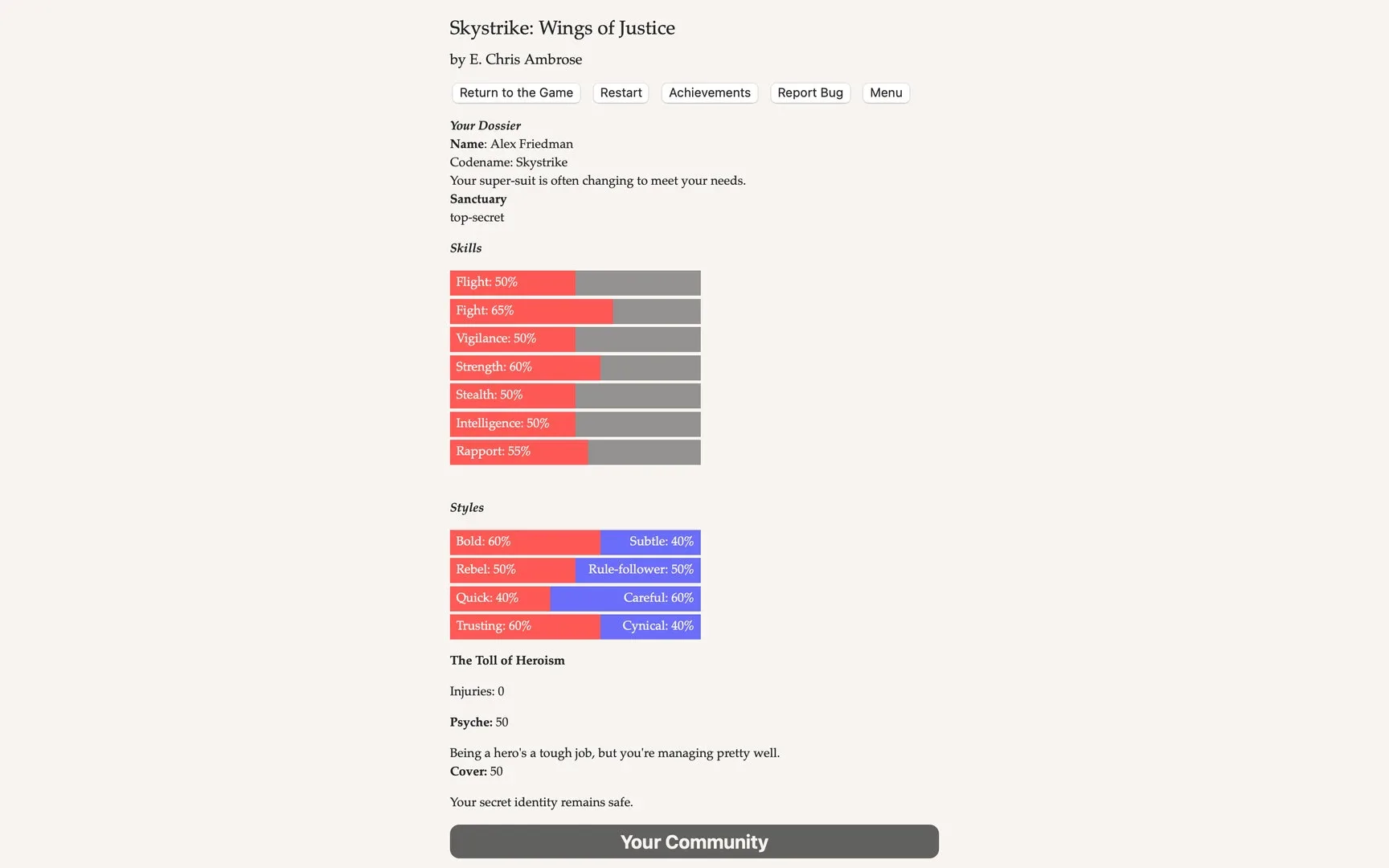Click the blue Cynical 40% segment

pyautogui.click(x=650, y=626)
